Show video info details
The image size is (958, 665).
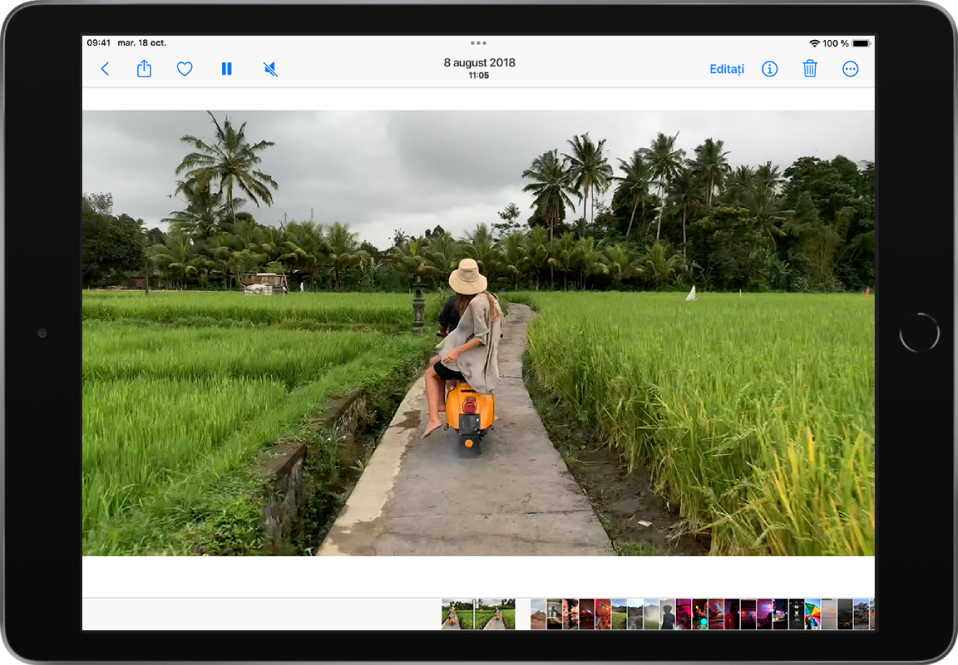point(769,69)
